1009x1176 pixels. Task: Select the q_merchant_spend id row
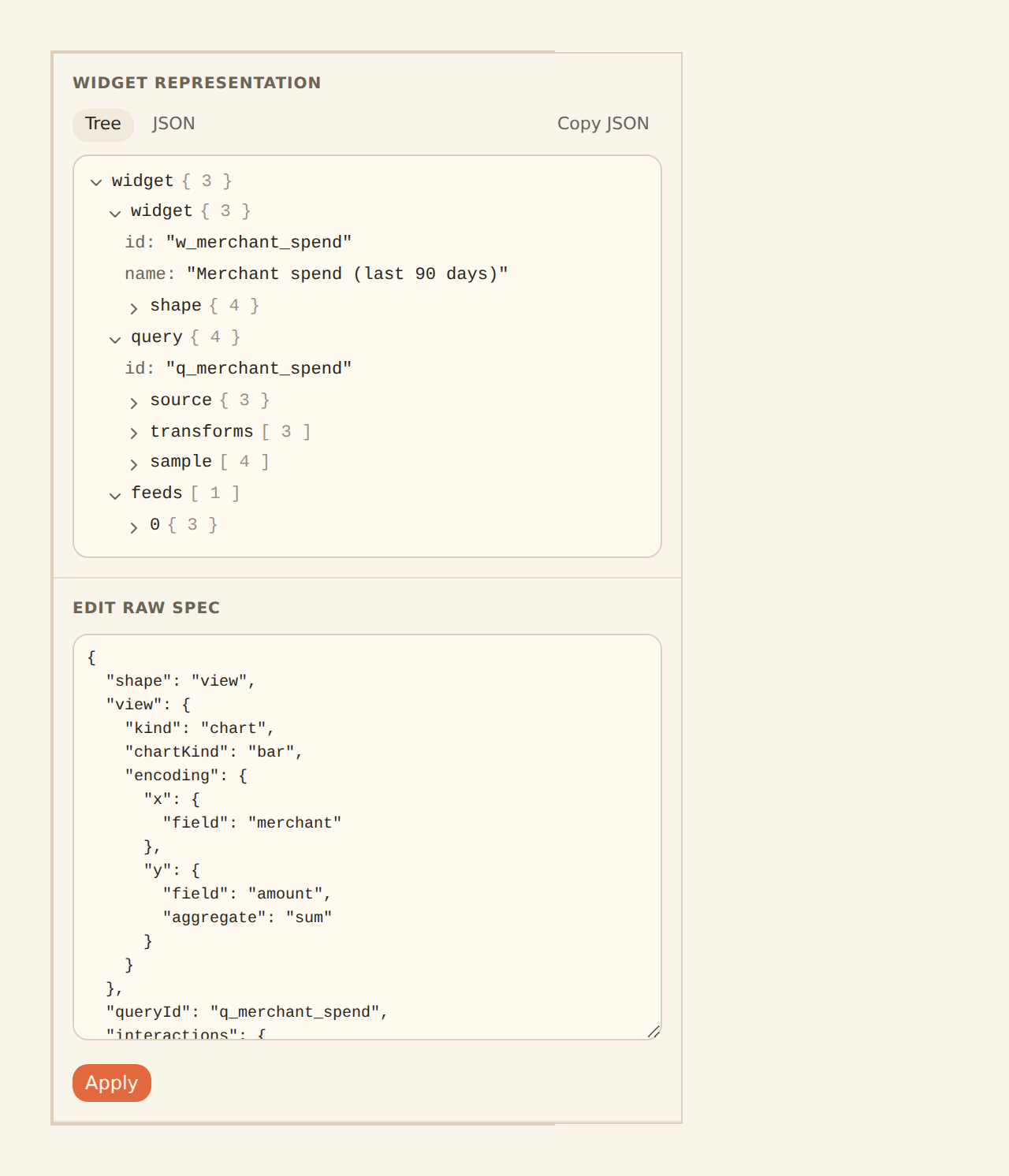[238, 368]
